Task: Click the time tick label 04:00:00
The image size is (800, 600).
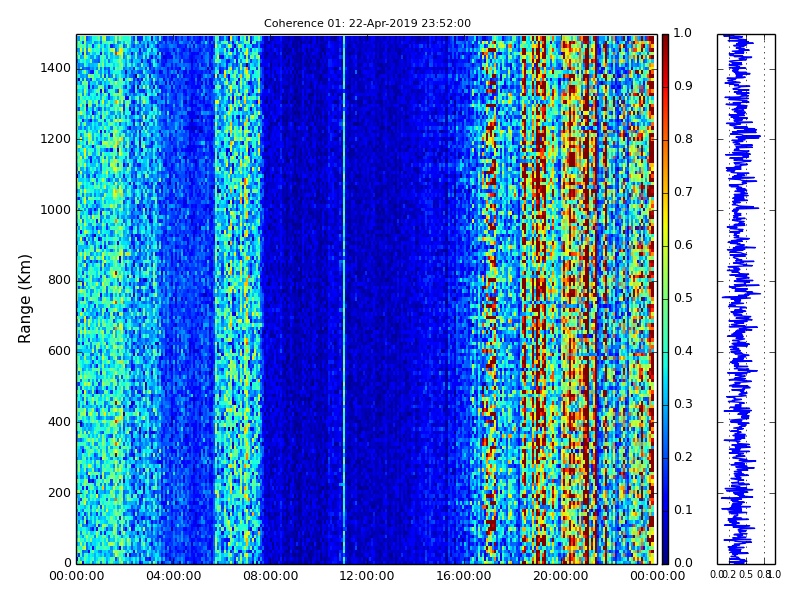Action: [x=173, y=577]
